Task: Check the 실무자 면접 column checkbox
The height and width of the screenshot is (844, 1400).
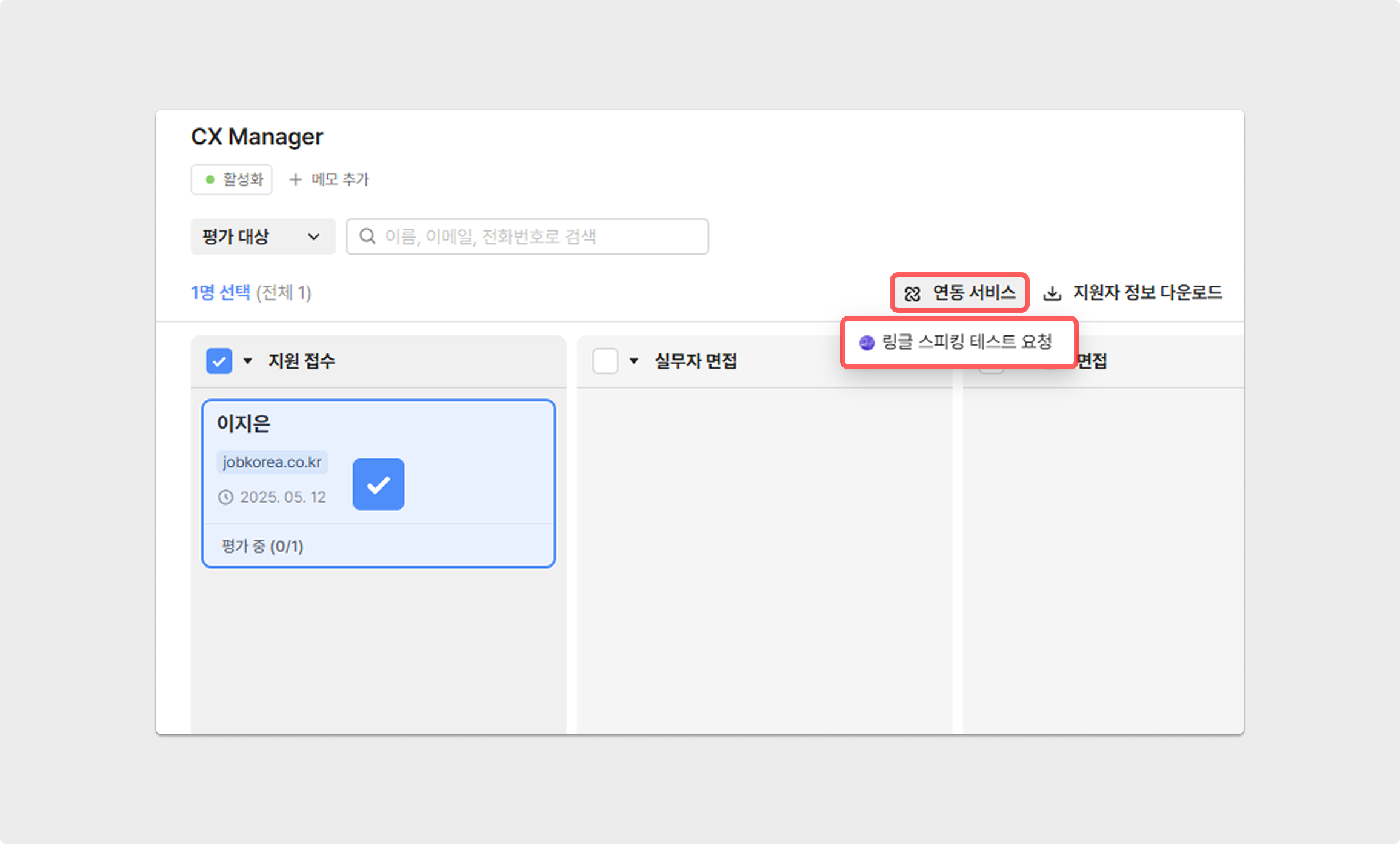Action: click(605, 361)
